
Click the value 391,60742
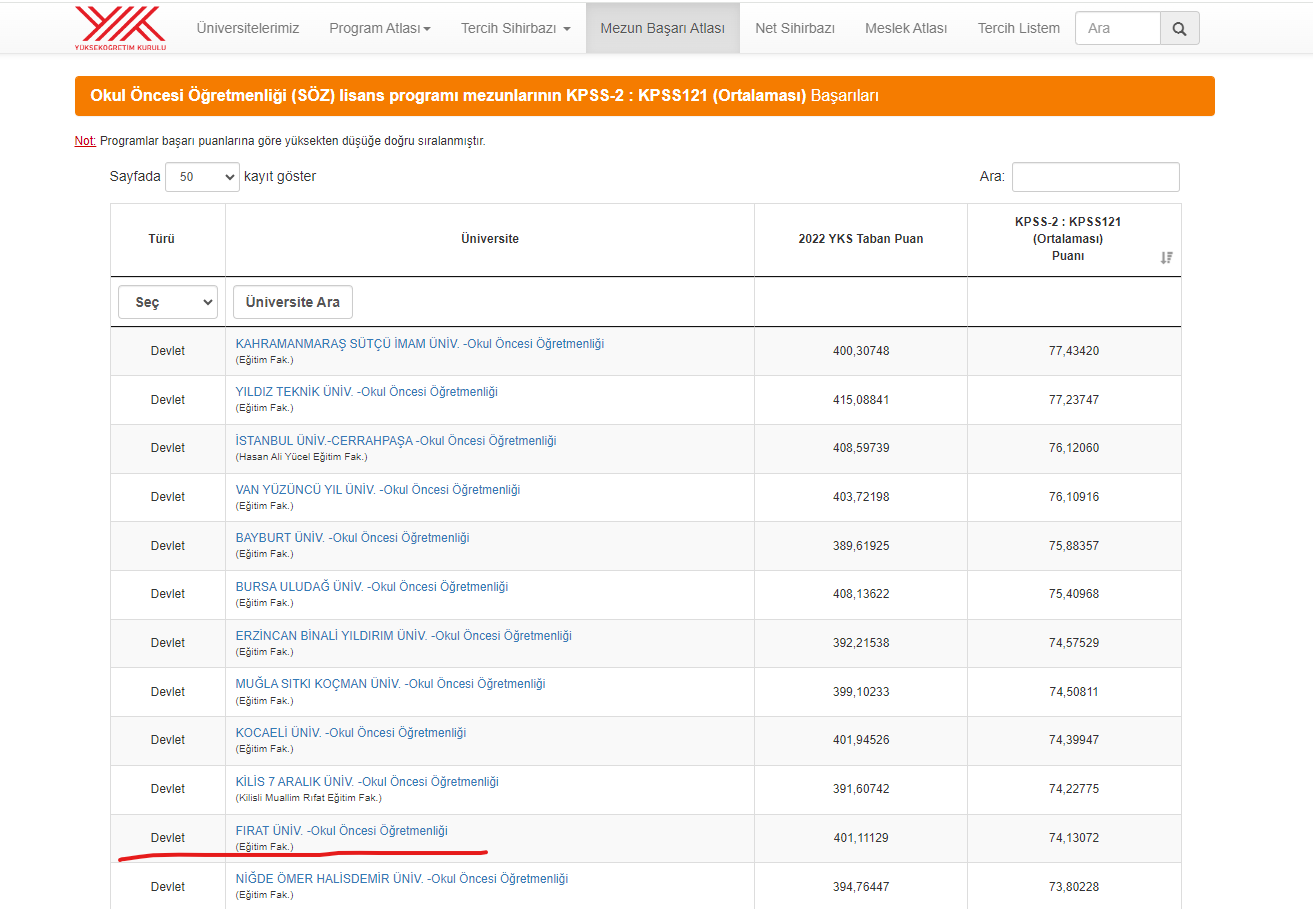pos(861,789)
